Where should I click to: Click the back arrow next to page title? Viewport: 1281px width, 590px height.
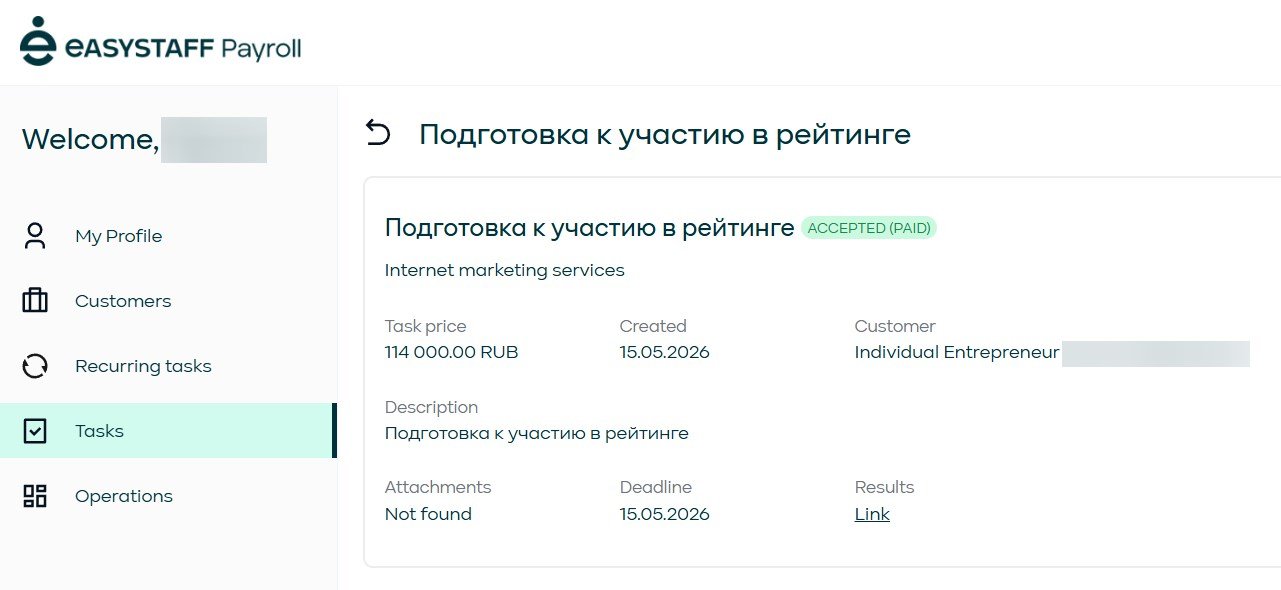point(378,133)
